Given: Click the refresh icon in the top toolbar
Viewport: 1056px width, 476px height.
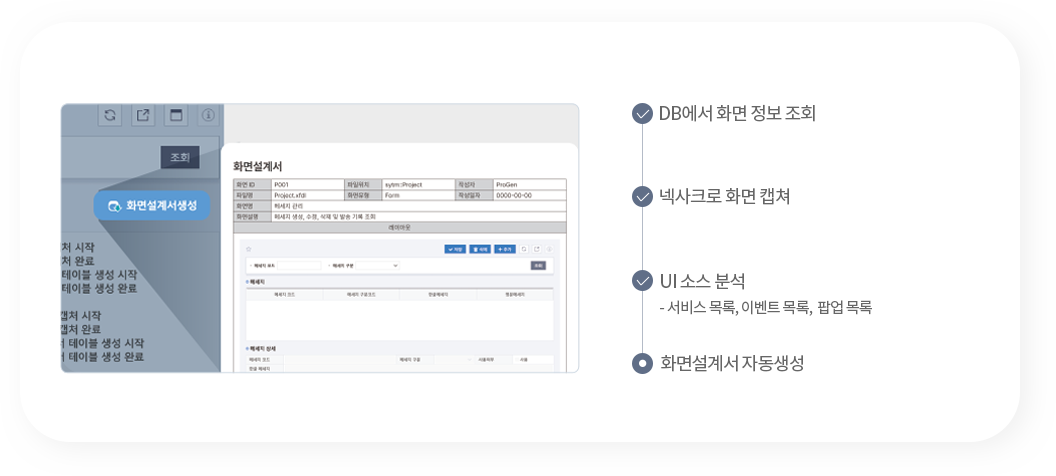Looking at the screenshot, I should tap(110, 115).
